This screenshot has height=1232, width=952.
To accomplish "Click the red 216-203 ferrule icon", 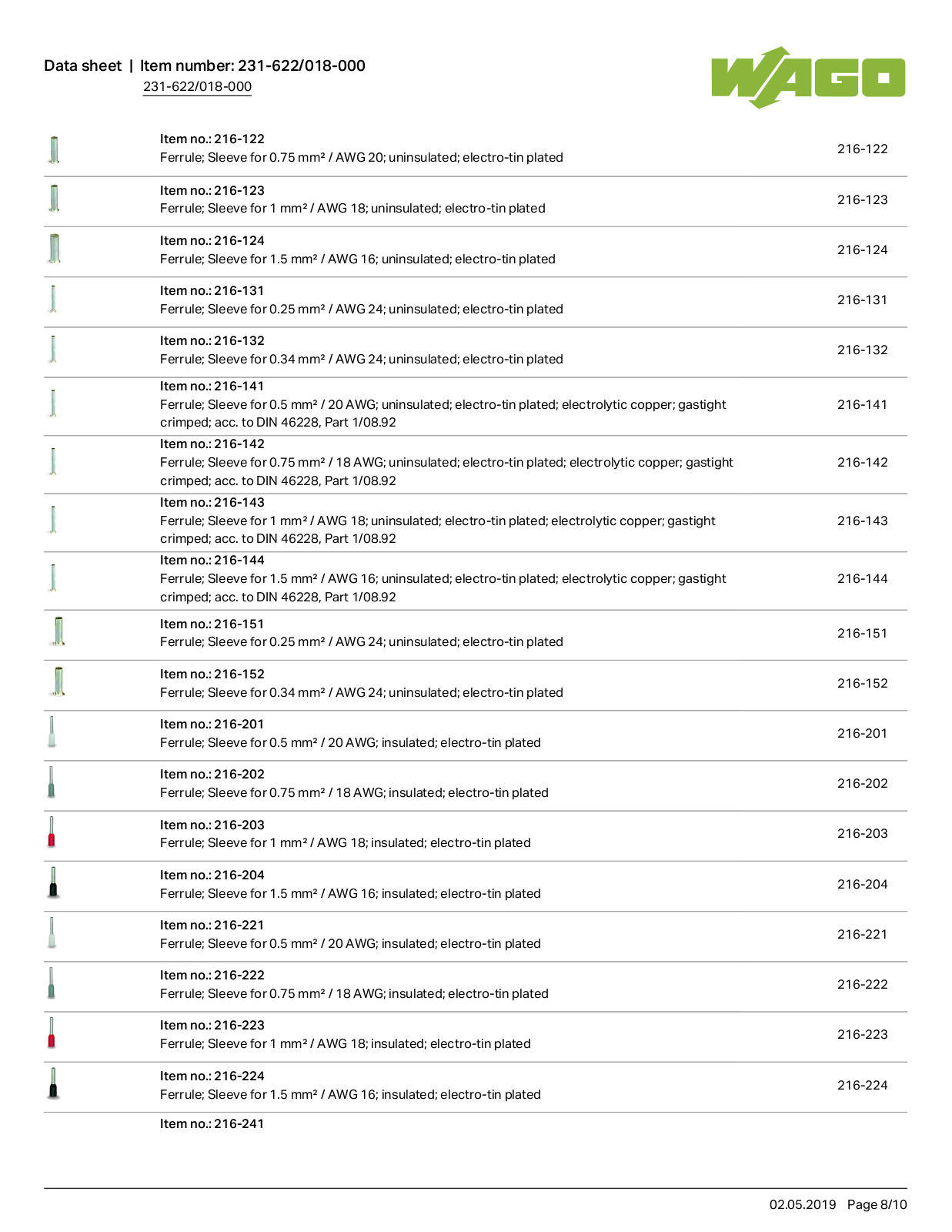I will tap(52, 832).
